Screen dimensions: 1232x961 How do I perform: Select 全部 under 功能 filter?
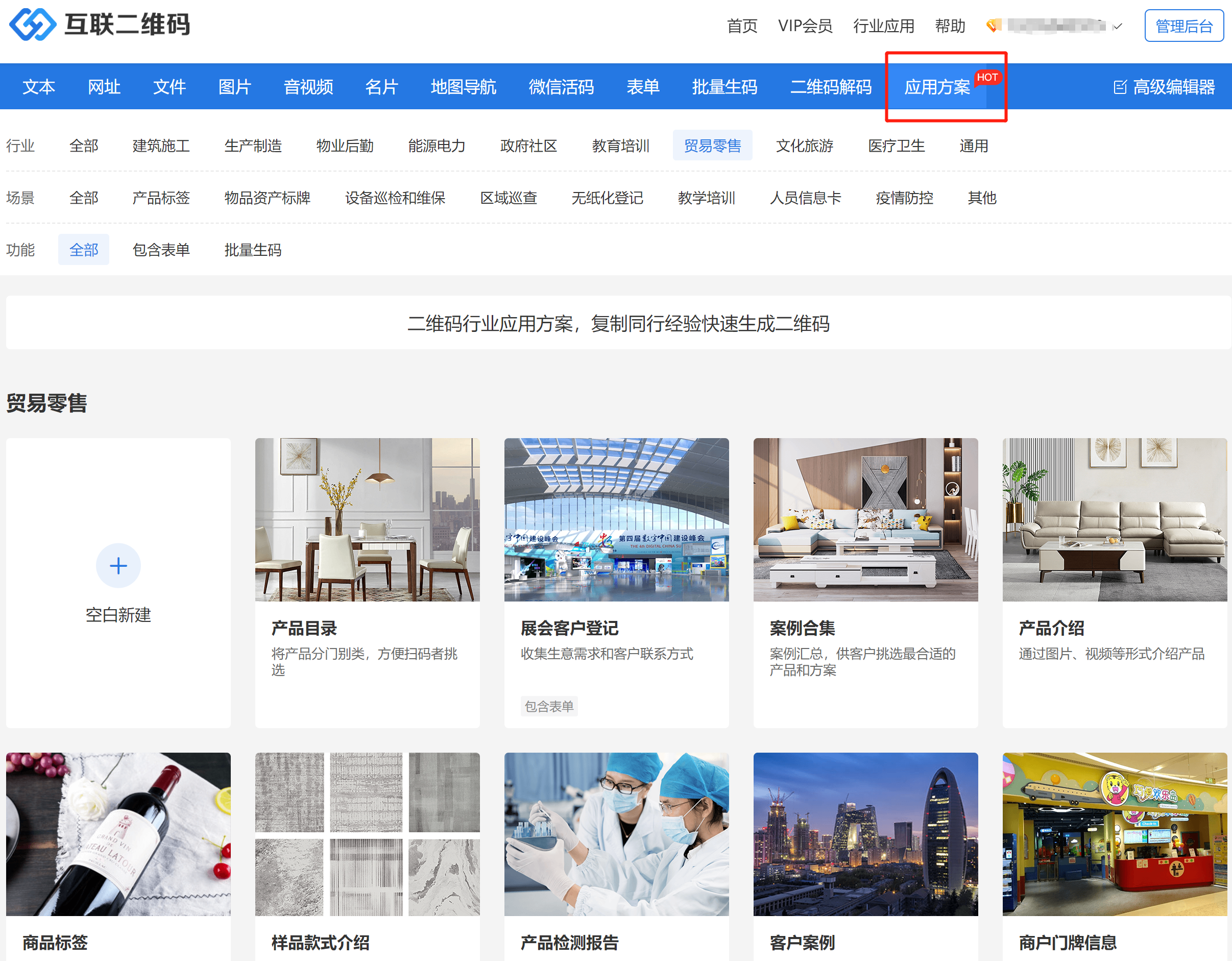pyautogui.click(x=84, y=249)
